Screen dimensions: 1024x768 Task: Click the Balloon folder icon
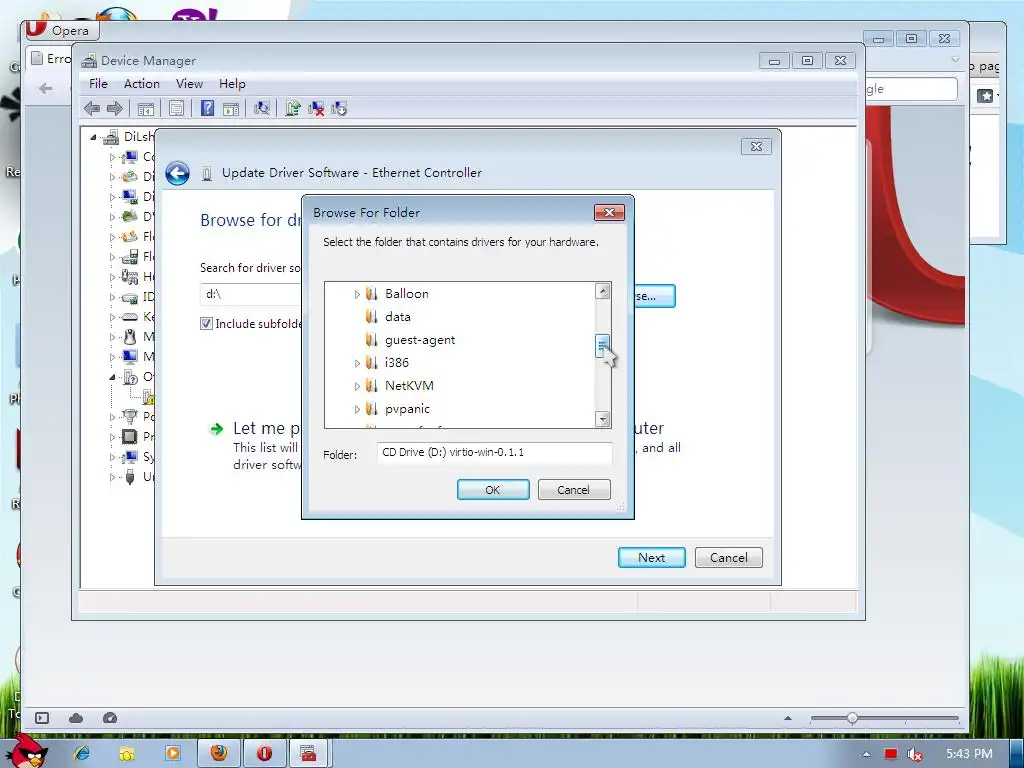(x=372, y=294)
